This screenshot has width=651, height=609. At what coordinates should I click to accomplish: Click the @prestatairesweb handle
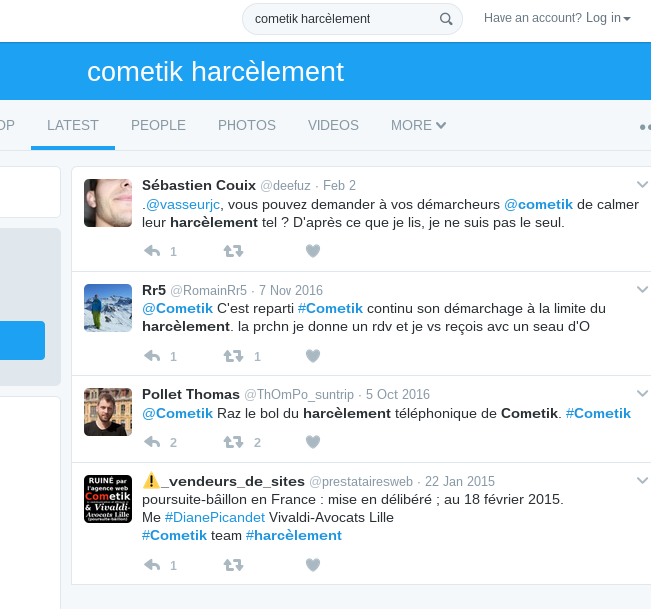click(361, 481)
